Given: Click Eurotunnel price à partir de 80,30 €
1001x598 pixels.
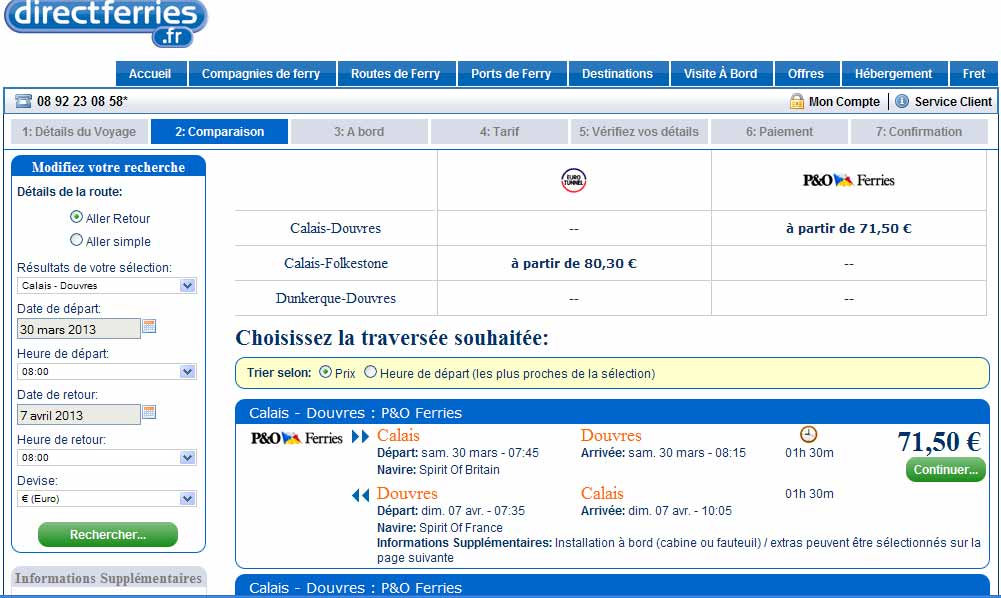Looking at the screenshot, I should 573,264.
